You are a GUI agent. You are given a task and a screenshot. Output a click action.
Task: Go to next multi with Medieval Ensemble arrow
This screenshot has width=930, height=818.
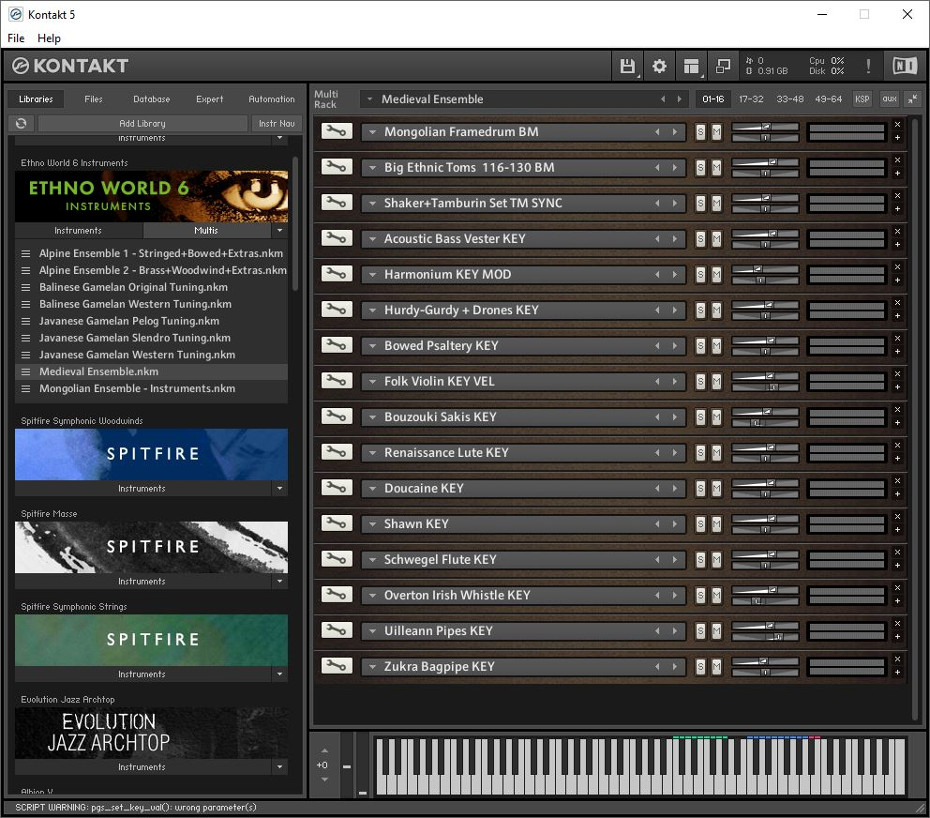[679, 99]
